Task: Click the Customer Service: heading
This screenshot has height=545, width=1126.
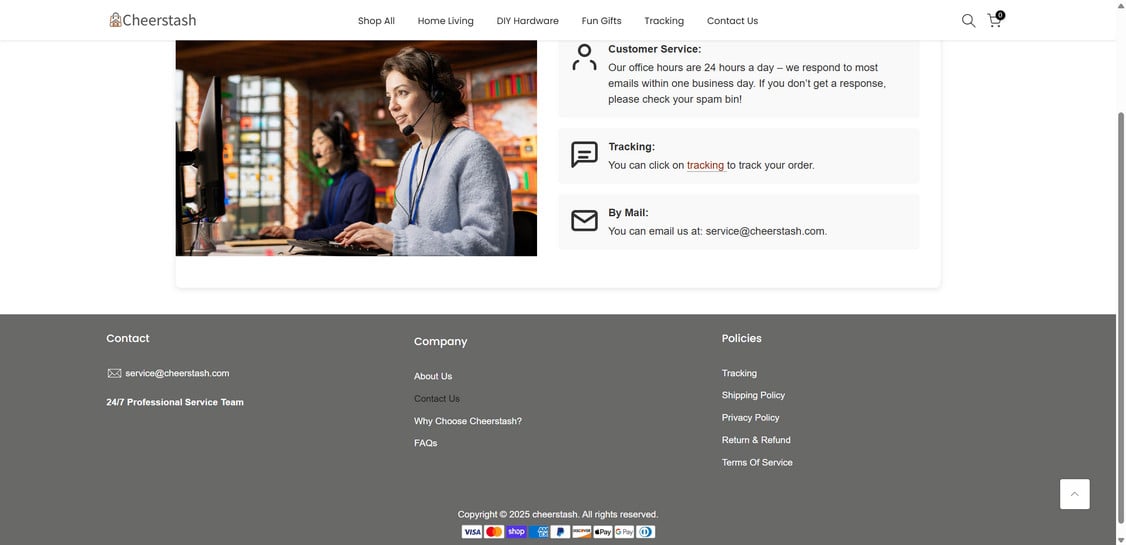Action: (x=654, y=49)
